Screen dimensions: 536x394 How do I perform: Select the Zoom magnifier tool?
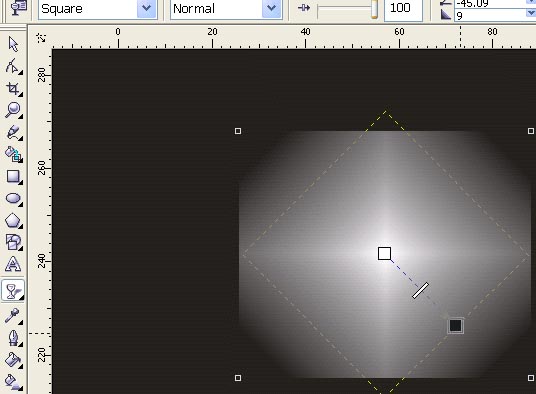tap(13, 110)
